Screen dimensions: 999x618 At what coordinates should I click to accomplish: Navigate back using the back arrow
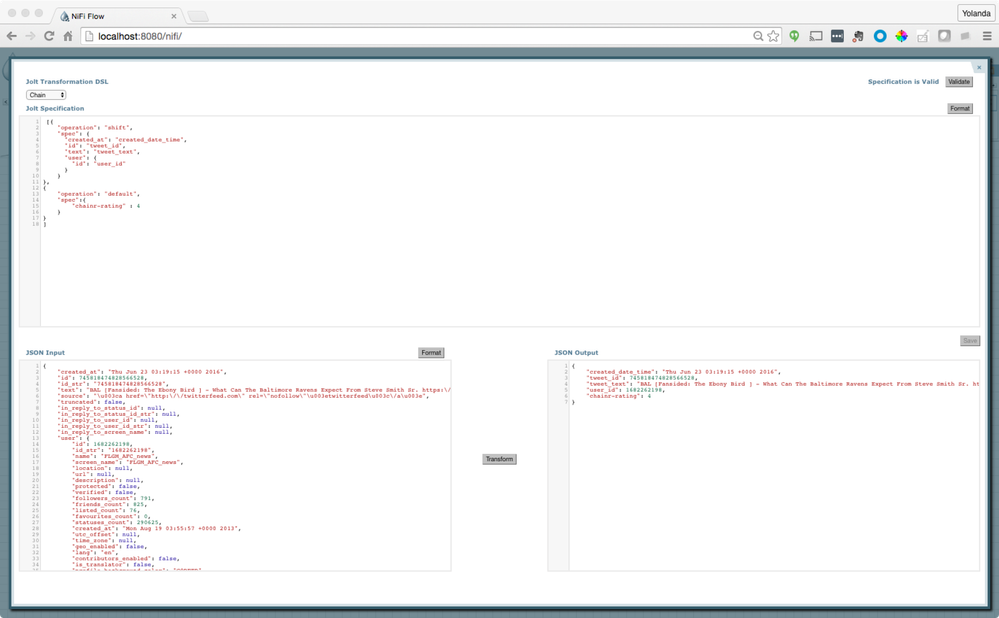[x=12, y=34]
